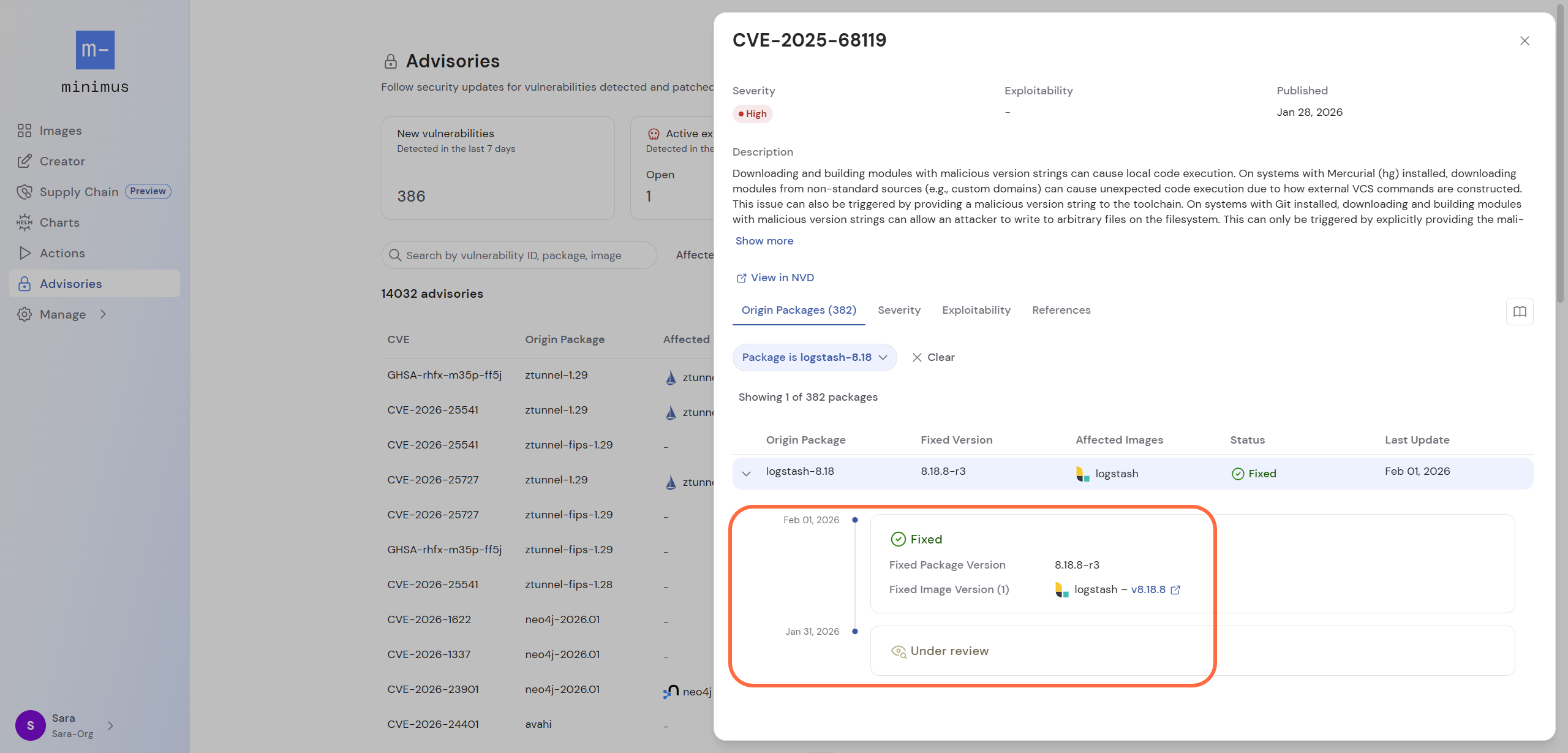Image resolution: width=1568 pixels, height=753 pixels.
Task: Go to Supply Chain section
Action: [78, 192]
